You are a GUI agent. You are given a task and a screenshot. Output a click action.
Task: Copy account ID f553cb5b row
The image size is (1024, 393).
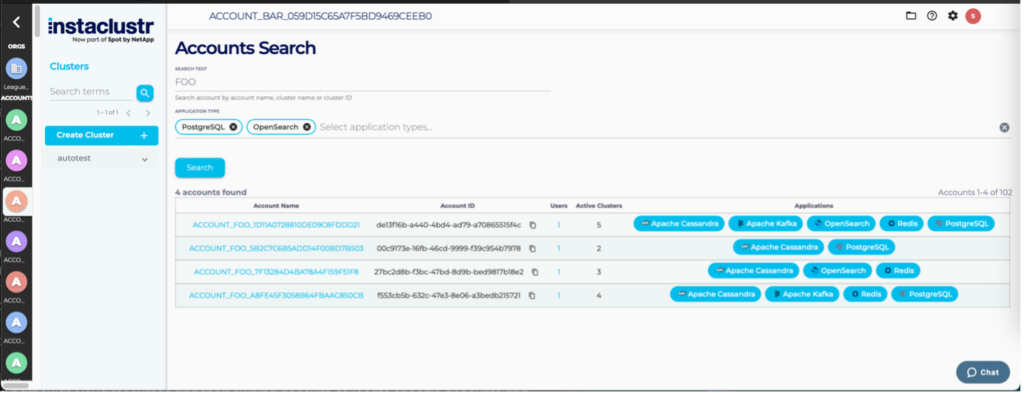(x=532, y=295)
